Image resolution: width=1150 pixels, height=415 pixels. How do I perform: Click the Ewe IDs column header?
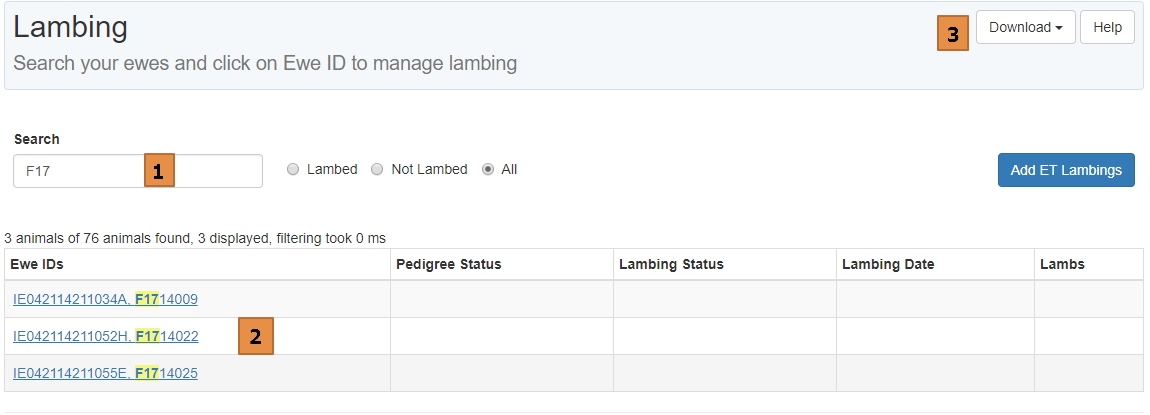[40, 265]
